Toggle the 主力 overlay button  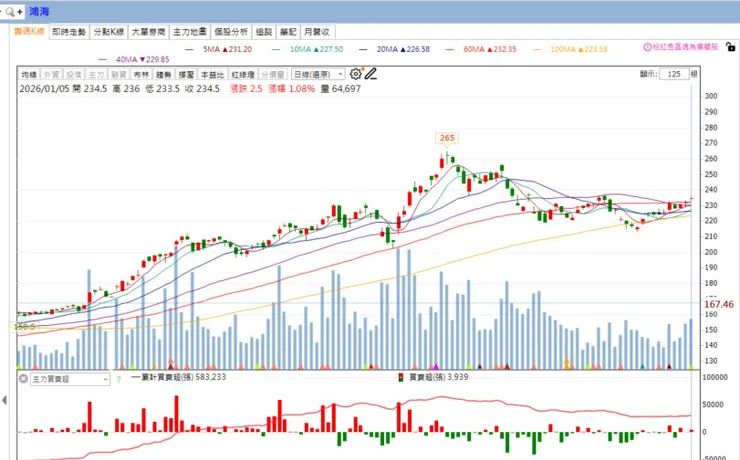click(x=97, y=75)
